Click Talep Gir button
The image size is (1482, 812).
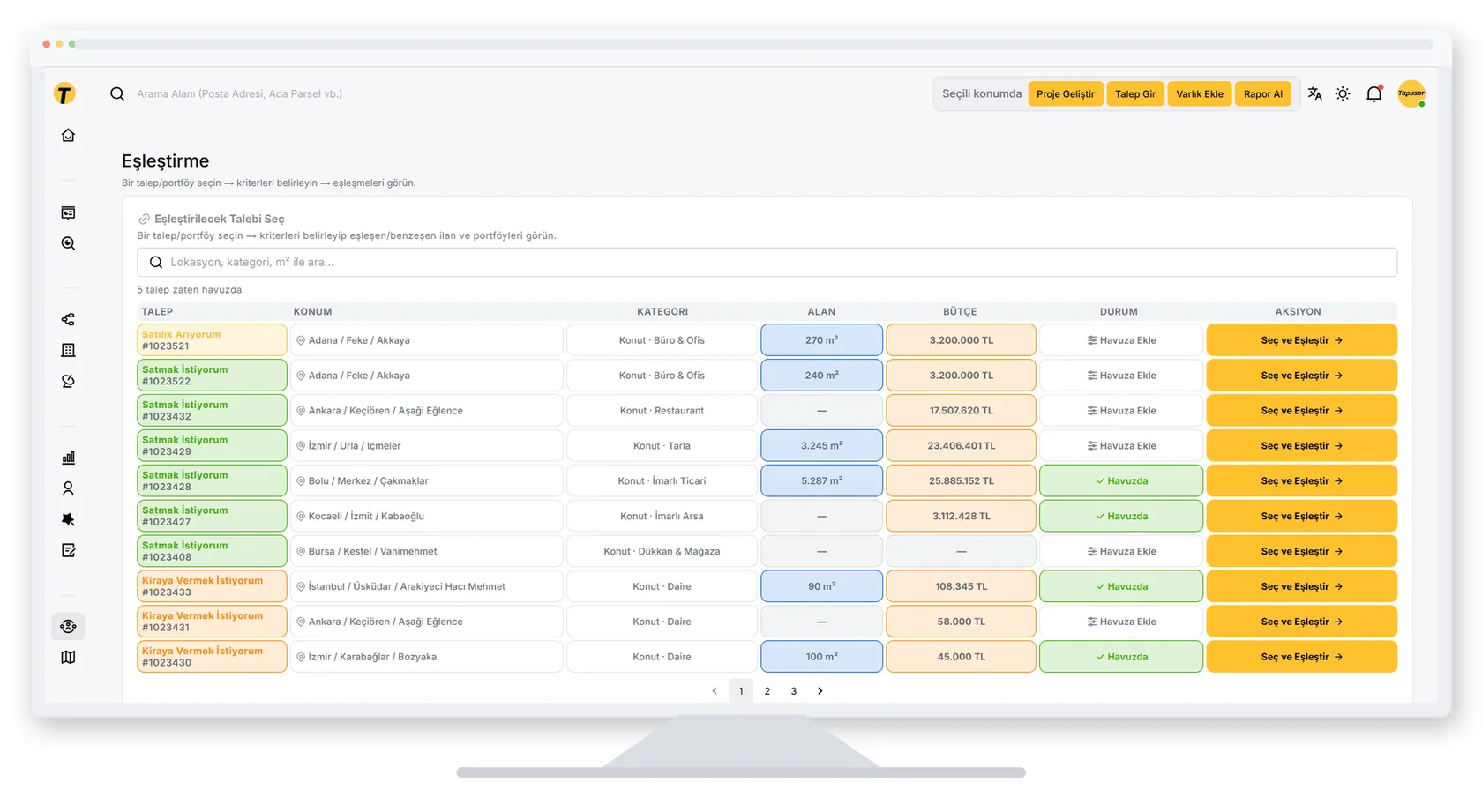point(1135,93)
